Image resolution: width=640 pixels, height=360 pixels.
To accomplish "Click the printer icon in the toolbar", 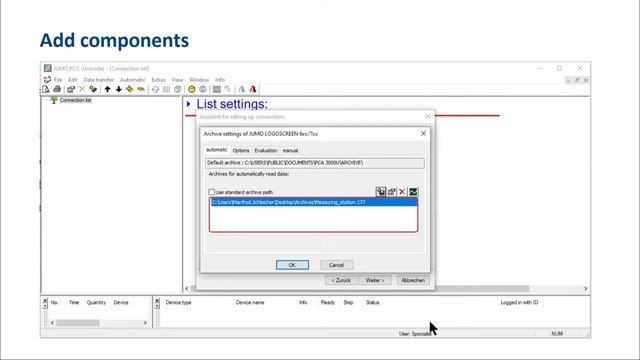I will click(x=57, y=89).
